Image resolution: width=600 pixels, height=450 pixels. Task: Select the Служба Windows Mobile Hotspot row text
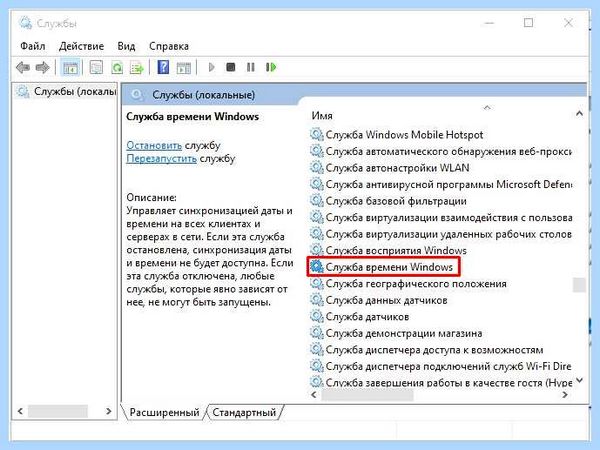(x=404, y=135)
